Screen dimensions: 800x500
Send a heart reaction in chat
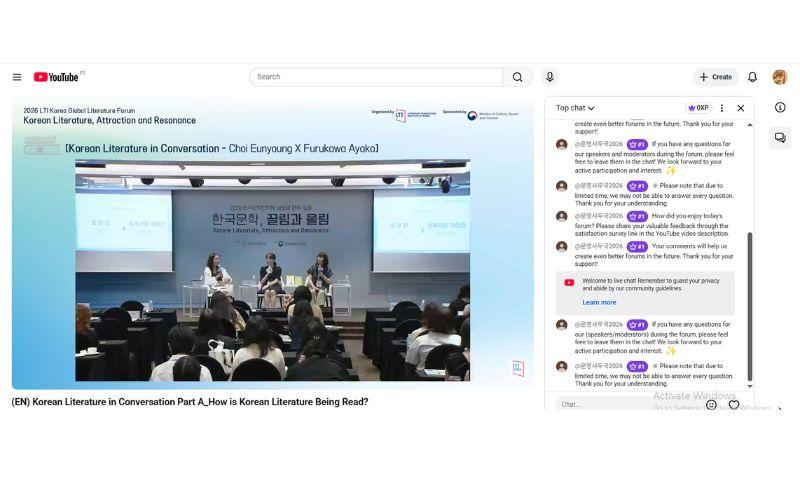pos(734,405)
